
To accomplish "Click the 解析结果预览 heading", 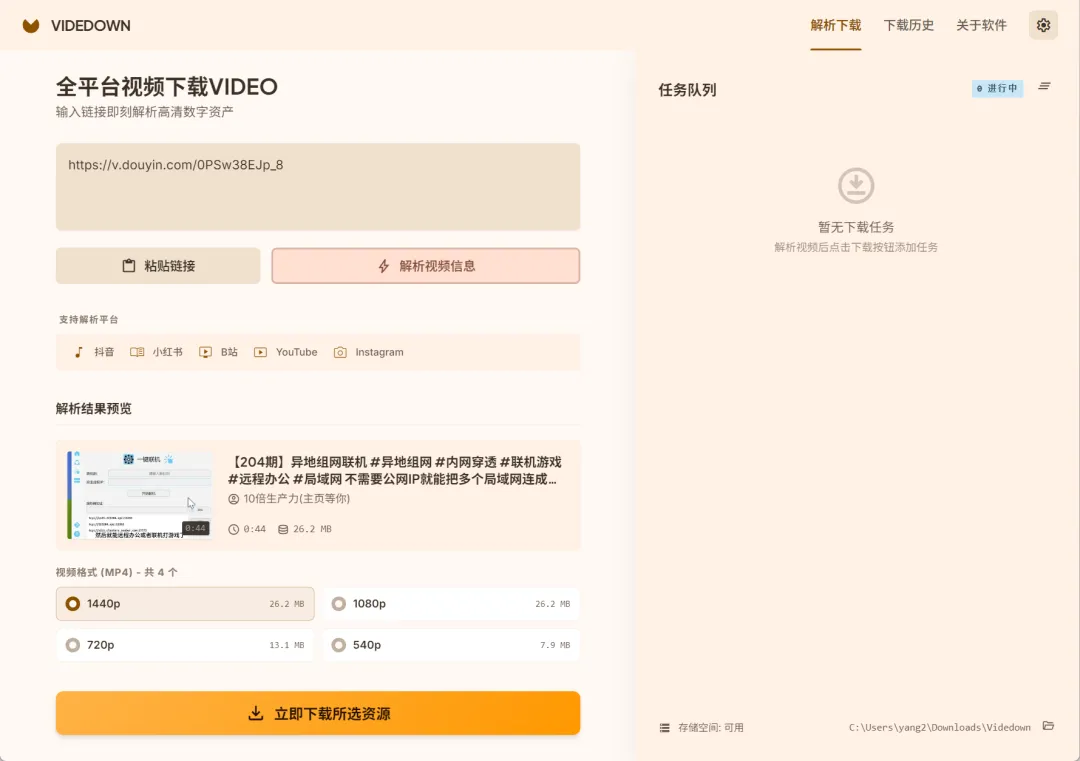I will (94, 408).
